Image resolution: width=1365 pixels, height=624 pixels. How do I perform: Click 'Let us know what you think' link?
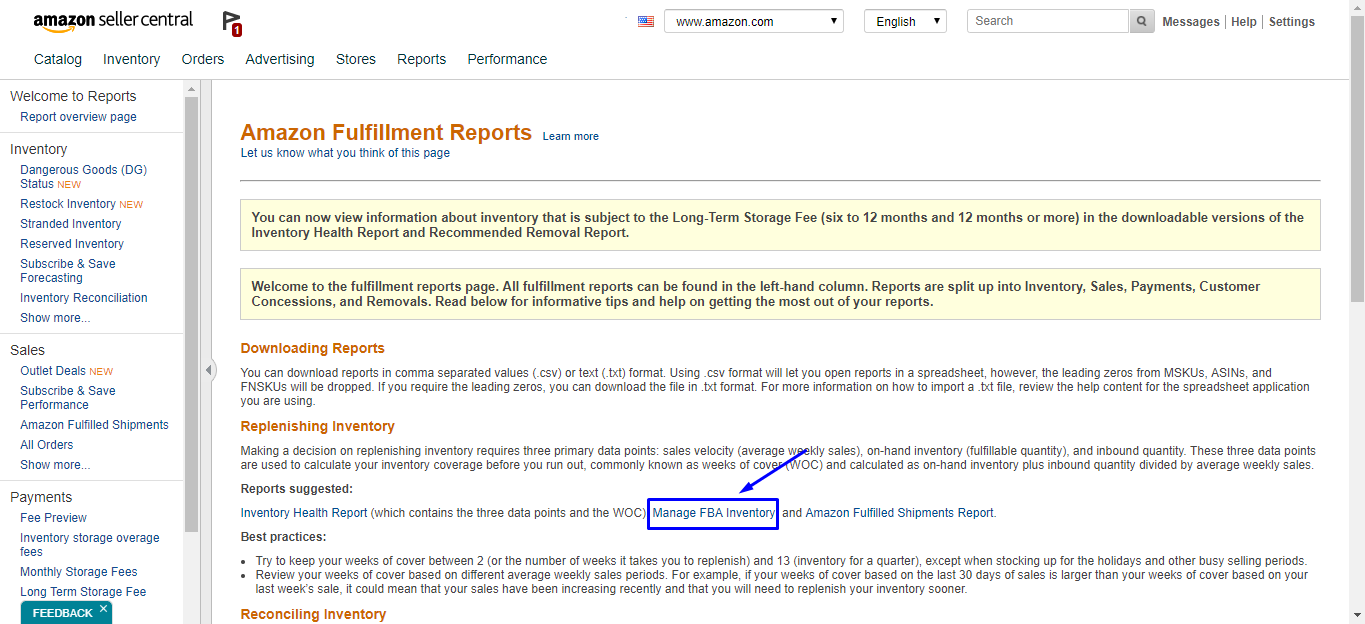[345, 153]
